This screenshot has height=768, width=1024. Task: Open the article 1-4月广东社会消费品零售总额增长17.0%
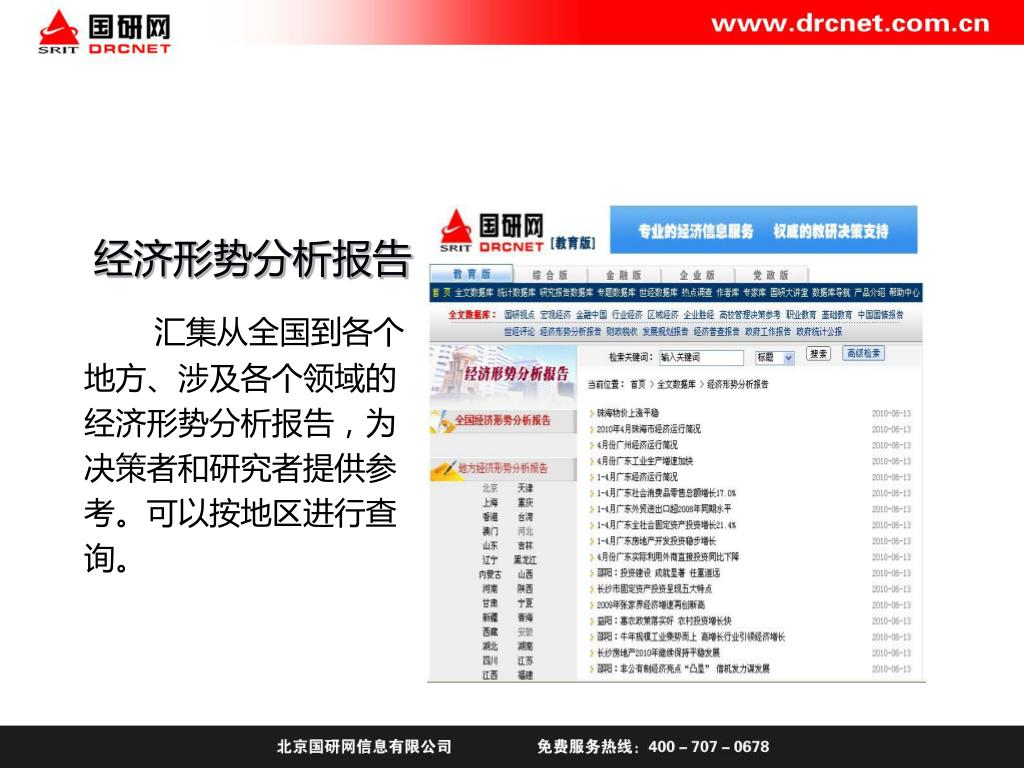[x=666, y=493]
